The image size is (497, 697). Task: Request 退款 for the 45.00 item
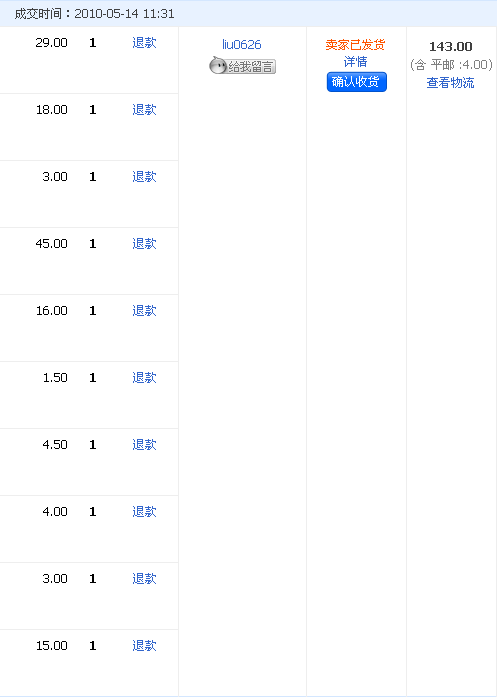point(144,244)
